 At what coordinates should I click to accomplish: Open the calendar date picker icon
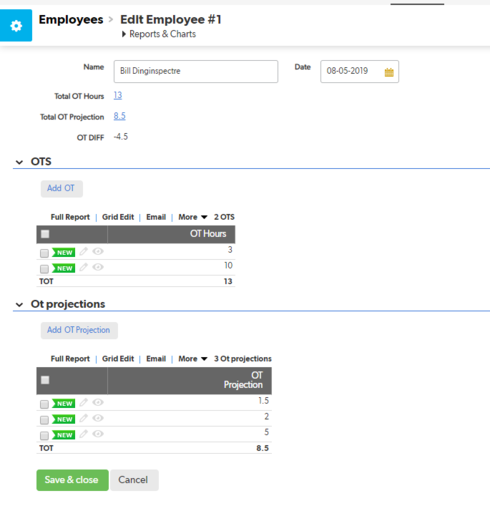click(389, 72)
